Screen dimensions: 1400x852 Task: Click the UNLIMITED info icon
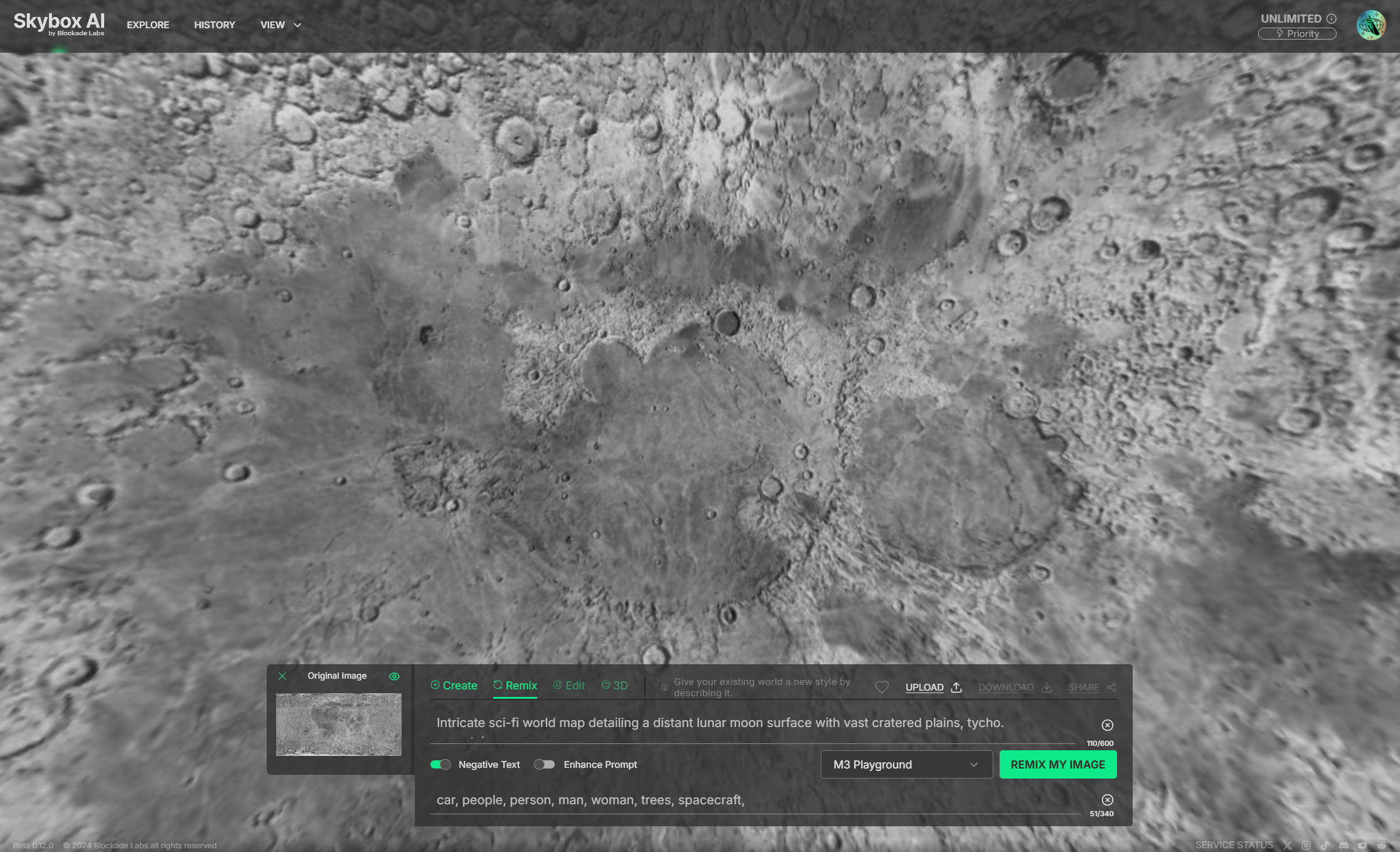click(1332, 19)
